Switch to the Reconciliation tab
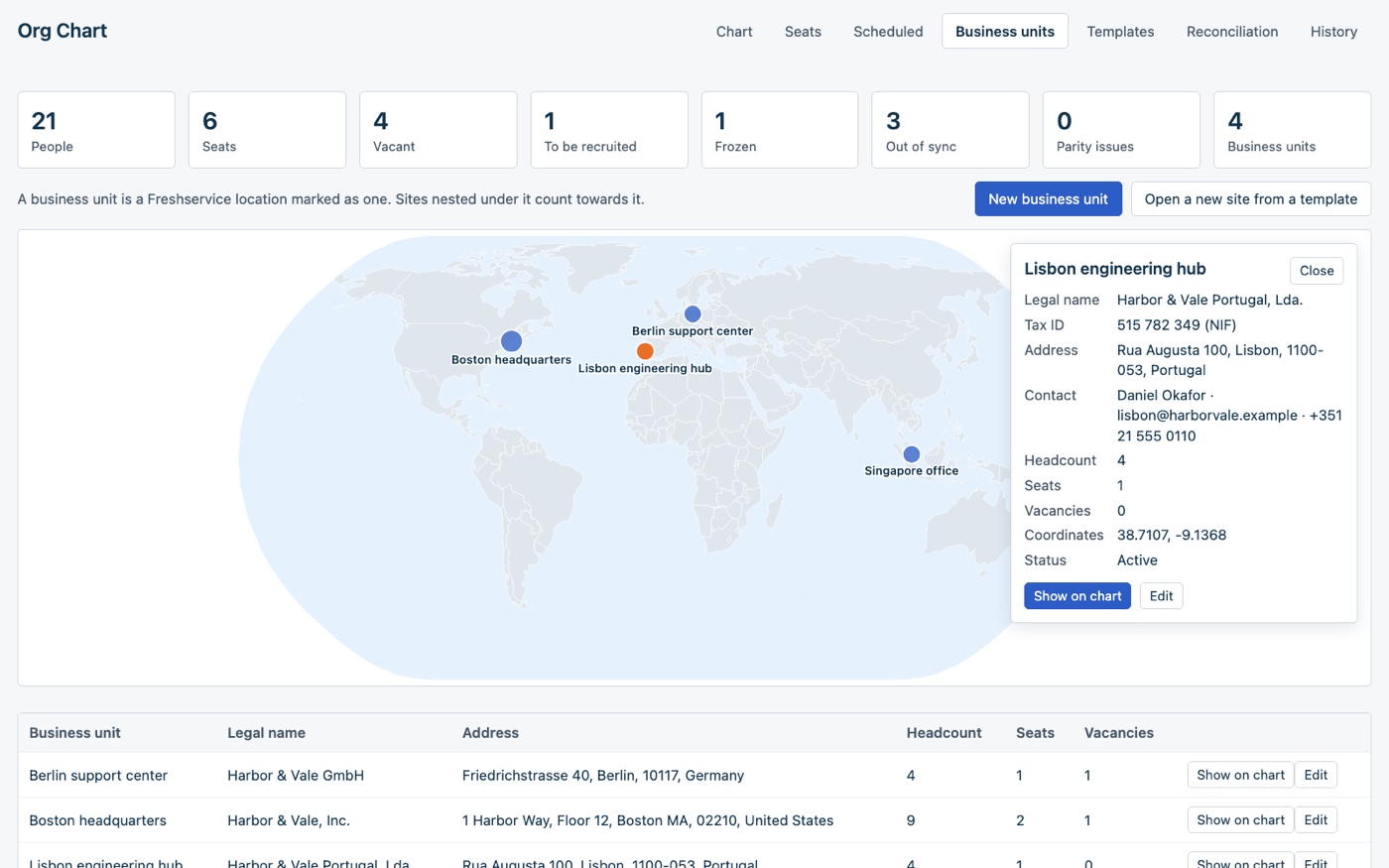Viewport: 1389px width, 868px height. click(x=1232, y=32)
